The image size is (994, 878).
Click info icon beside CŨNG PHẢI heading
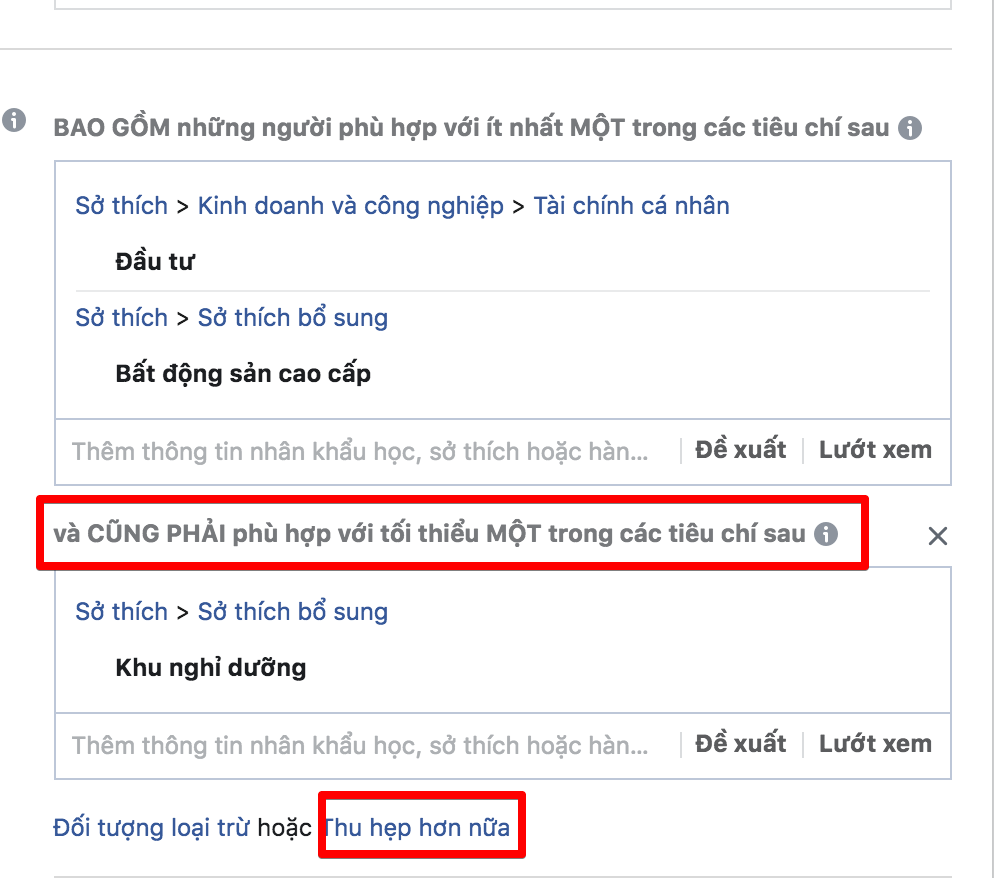click(x=825, y=534)
